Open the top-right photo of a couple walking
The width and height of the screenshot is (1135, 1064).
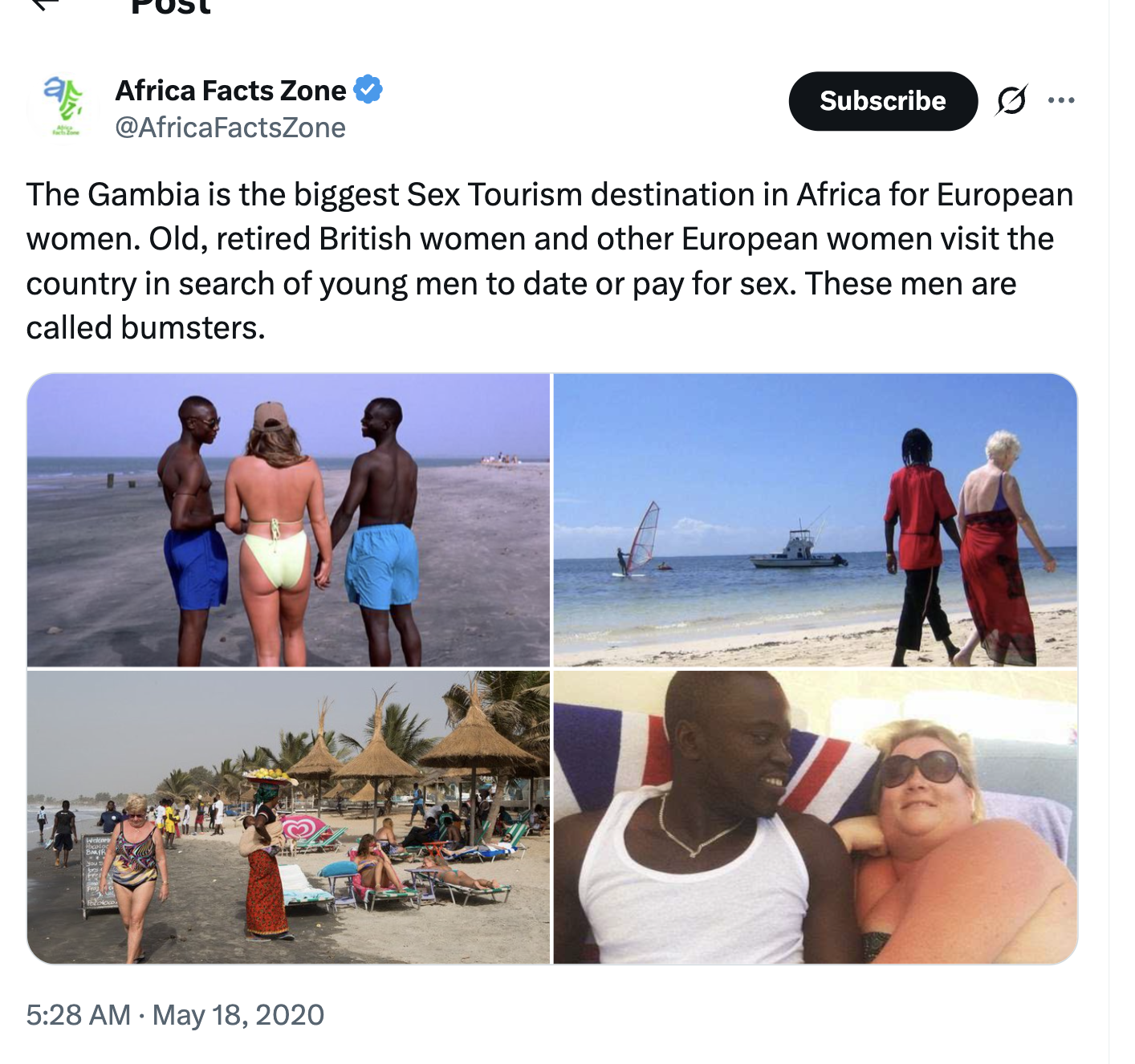click(x=815, y=520)
